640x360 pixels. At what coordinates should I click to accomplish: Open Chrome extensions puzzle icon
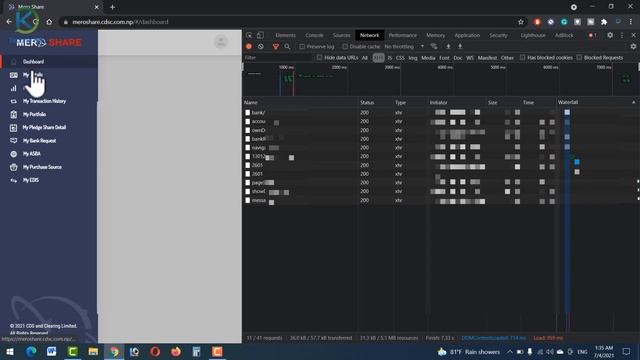pos(604,22)
